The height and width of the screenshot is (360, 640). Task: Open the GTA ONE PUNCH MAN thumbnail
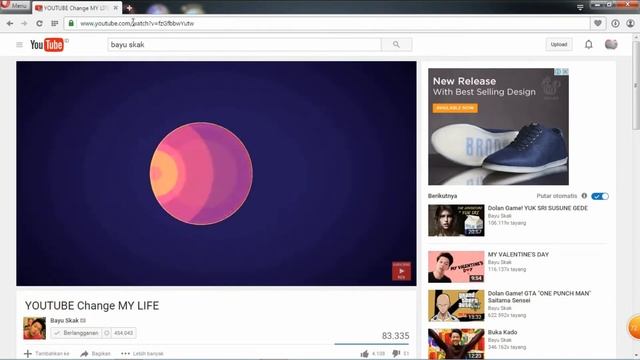(x=456, y=306)
